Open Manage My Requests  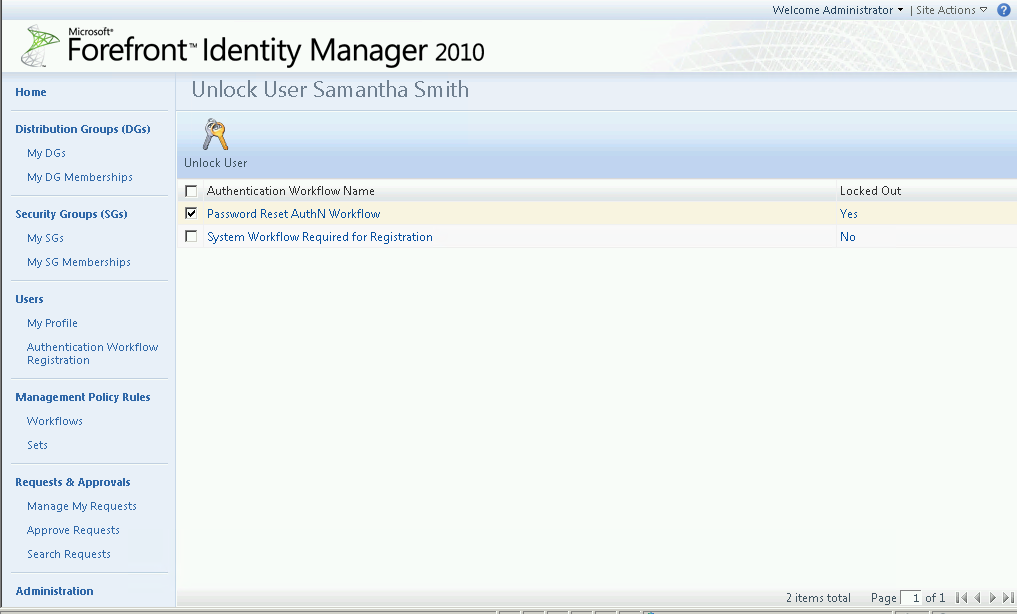82,506
